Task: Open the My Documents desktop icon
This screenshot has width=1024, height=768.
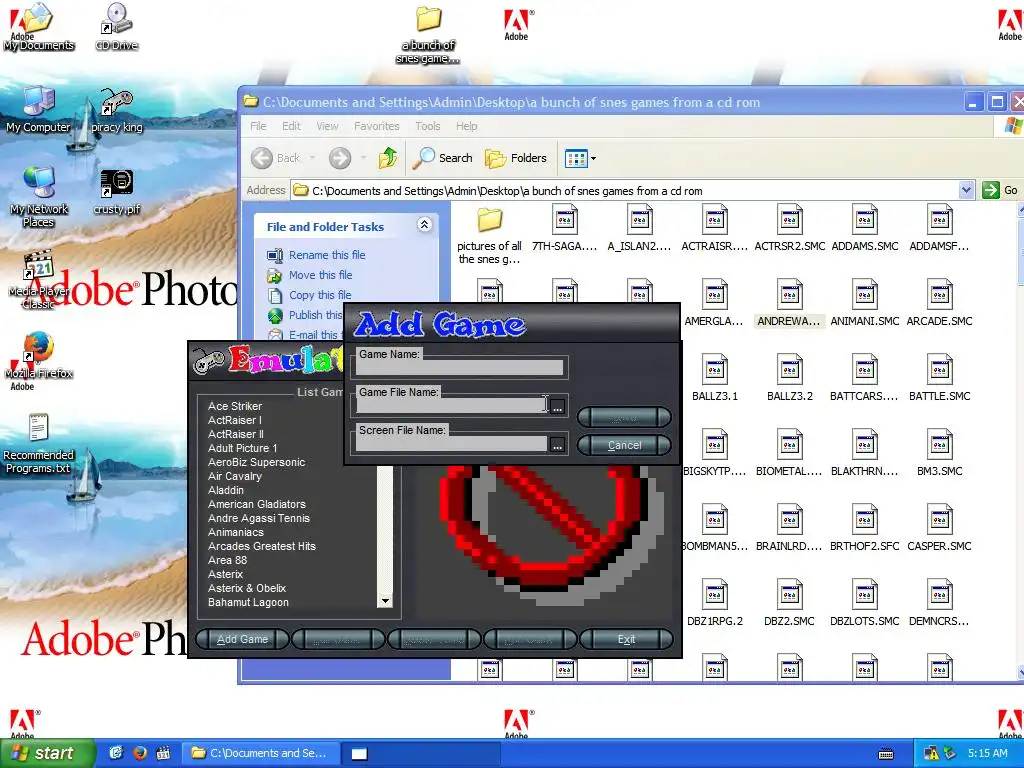Action: [38, 27]
